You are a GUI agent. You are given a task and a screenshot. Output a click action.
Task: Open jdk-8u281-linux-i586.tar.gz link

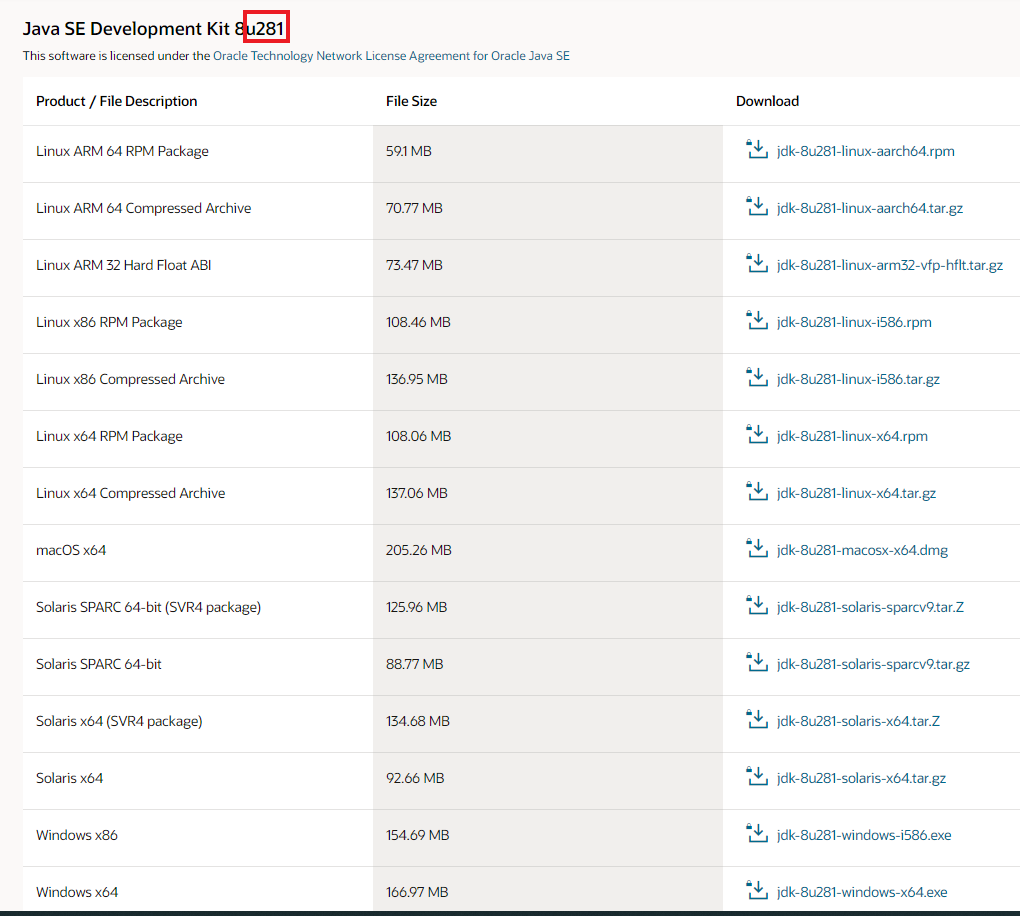click(x=858, y=379)
